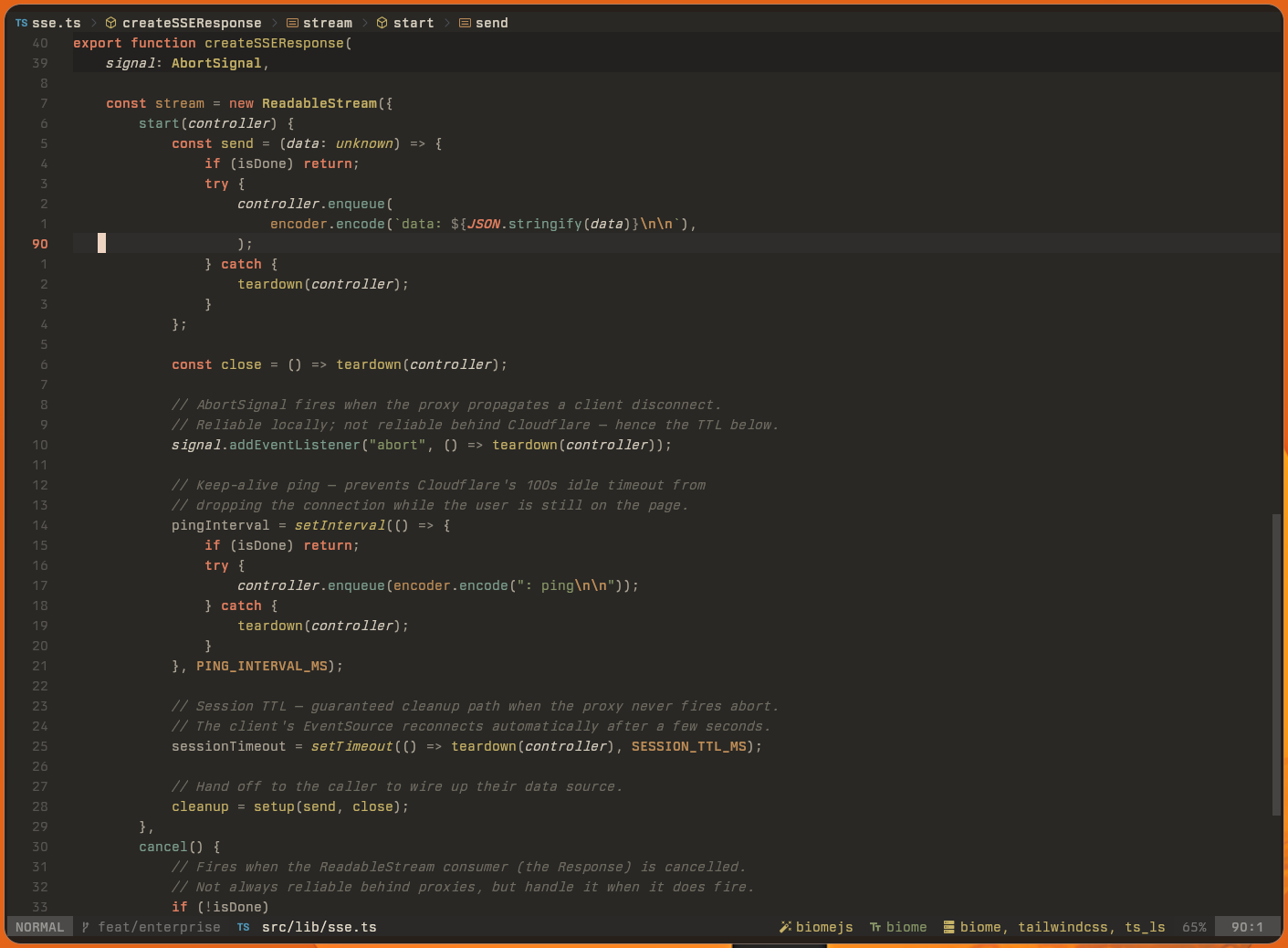
Task: Click const close declaration
Action: tap(216, 364)
